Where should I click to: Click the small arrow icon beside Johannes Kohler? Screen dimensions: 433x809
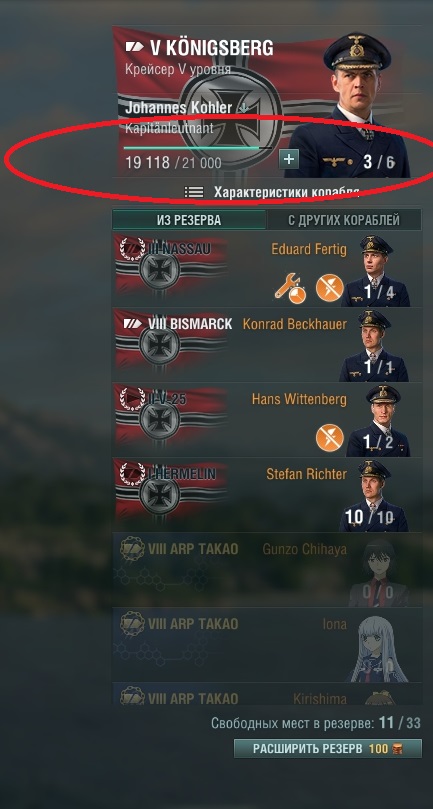(244, 108)
